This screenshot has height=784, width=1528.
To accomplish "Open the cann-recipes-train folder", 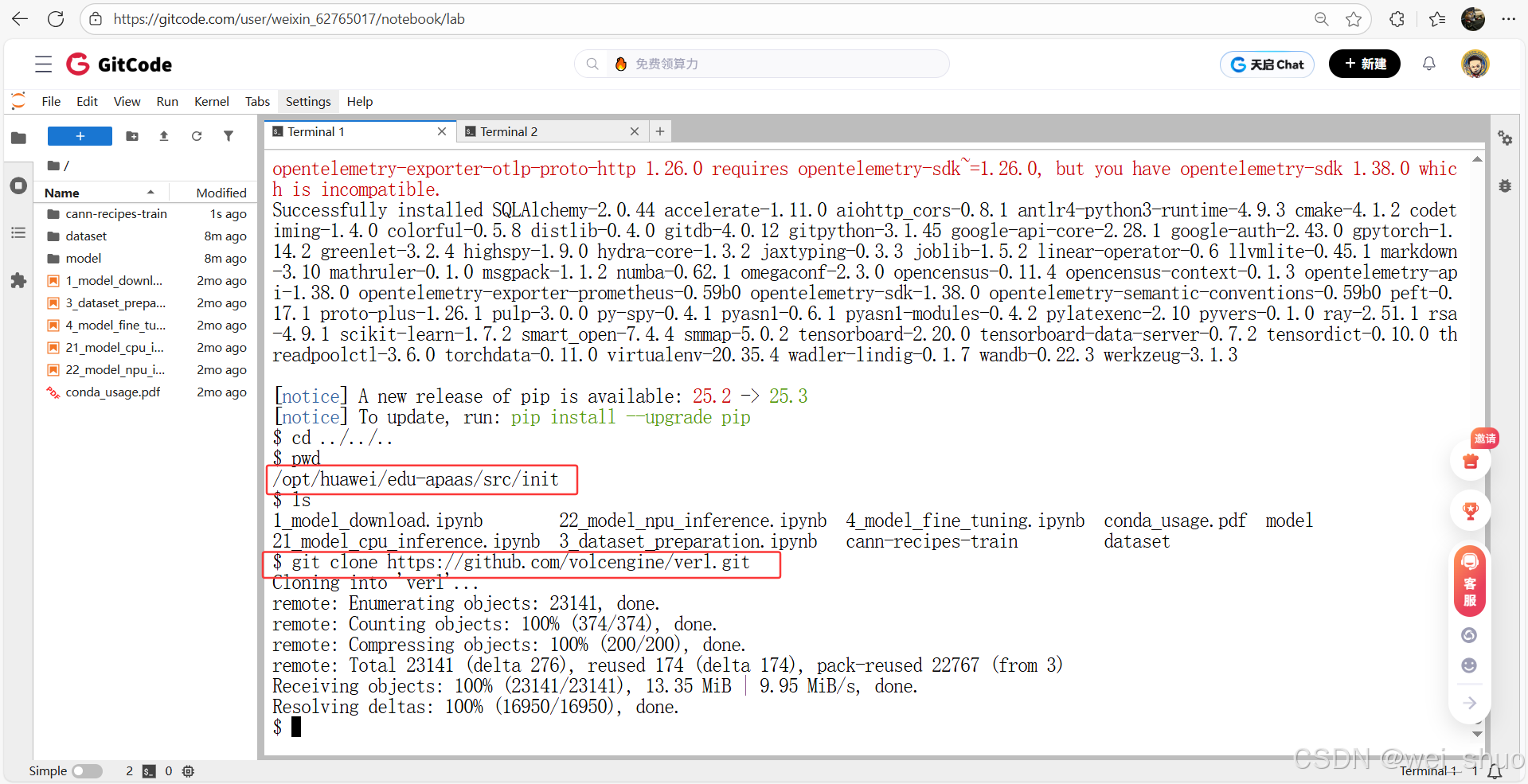I will [147, 214].
